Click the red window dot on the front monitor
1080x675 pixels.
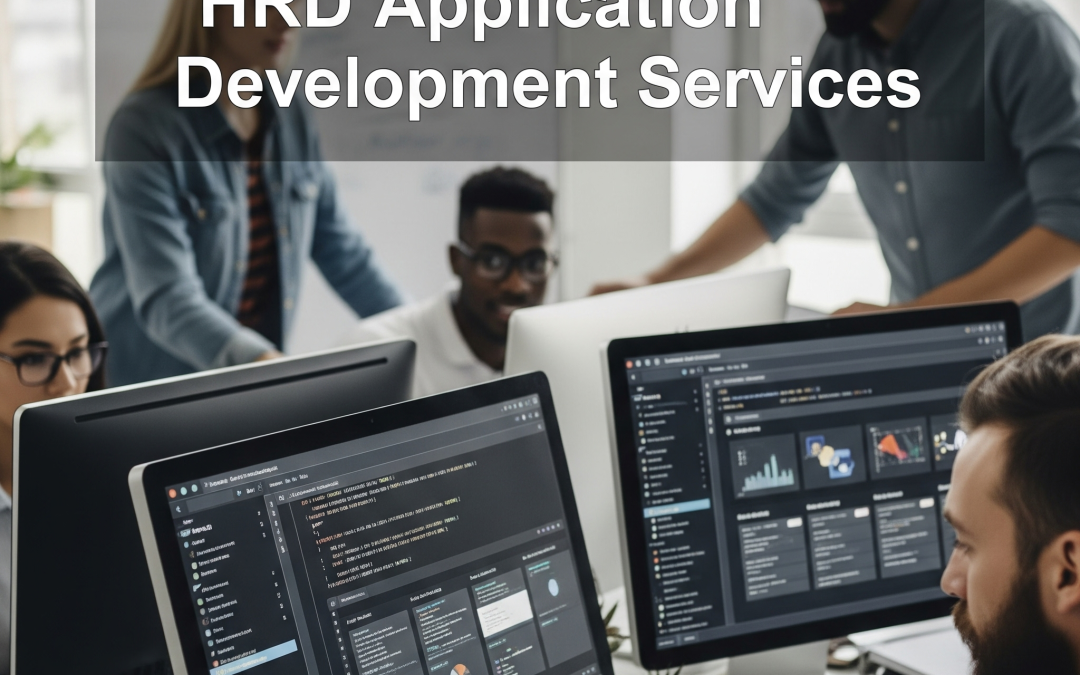[172, 493]
